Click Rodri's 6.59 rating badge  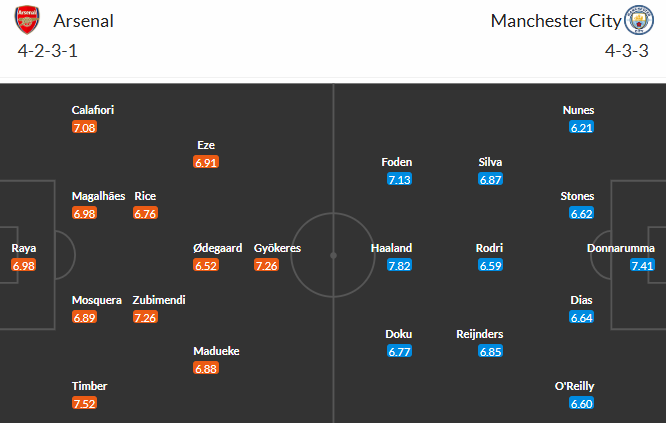click(x=490, y=265)
